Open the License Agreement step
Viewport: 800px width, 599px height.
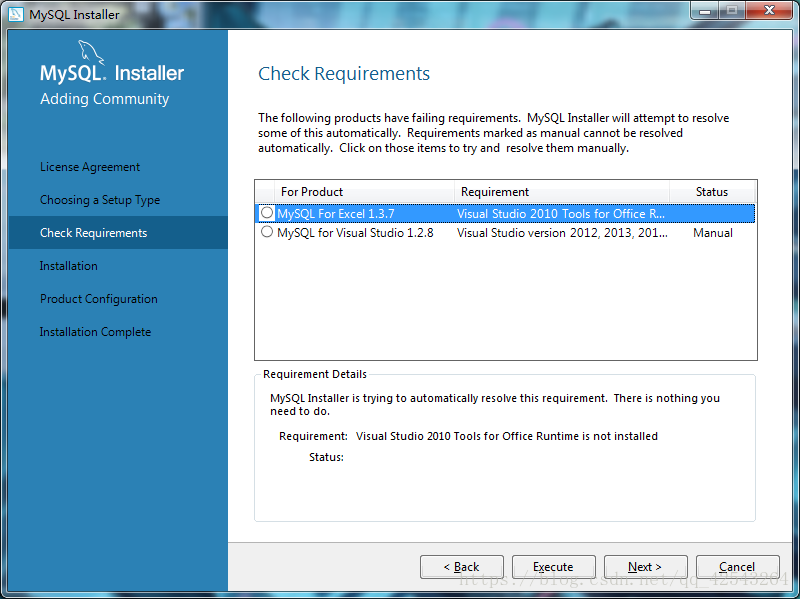(x=90, y=167)
